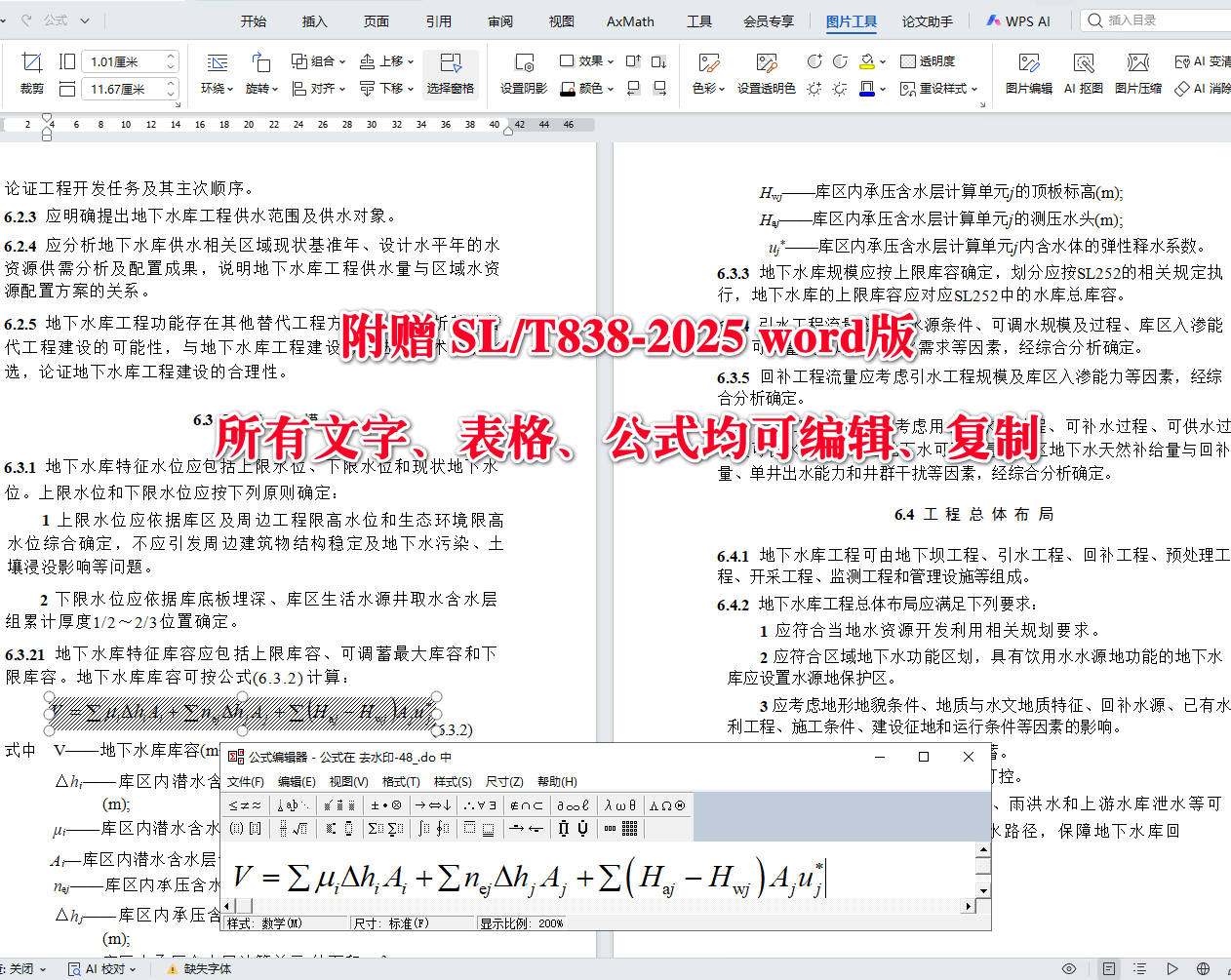The width and height of the screenshot is (1231, 980).
Task: Open the Greek letters λωθ palette in formula editor
Action: (x=619, y=805)
